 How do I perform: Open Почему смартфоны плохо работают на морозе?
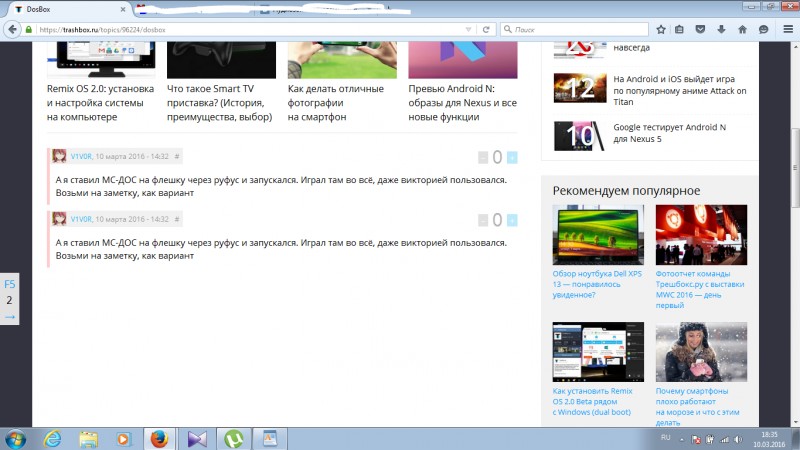point(697,407)
